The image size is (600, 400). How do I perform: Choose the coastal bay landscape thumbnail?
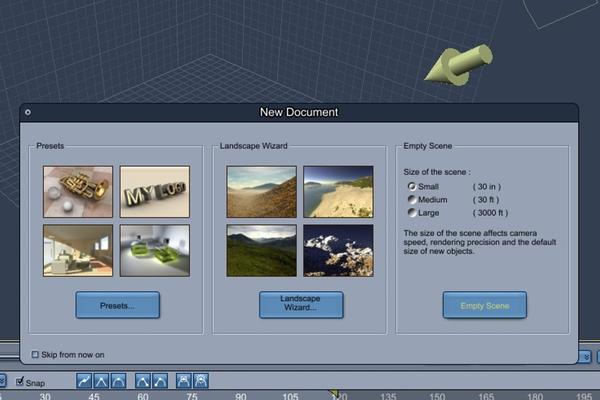pos(338,192)
